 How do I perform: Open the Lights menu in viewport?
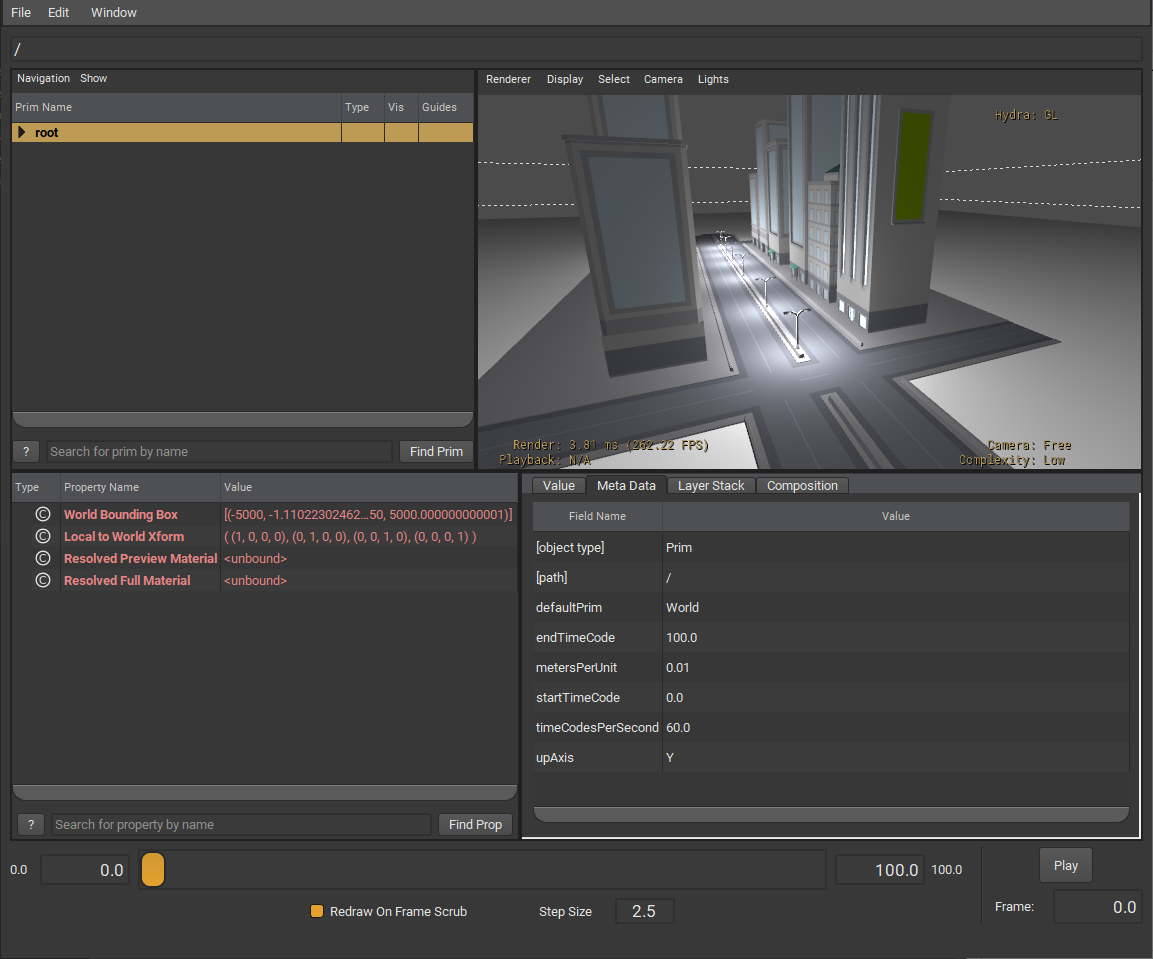[713, 79]
